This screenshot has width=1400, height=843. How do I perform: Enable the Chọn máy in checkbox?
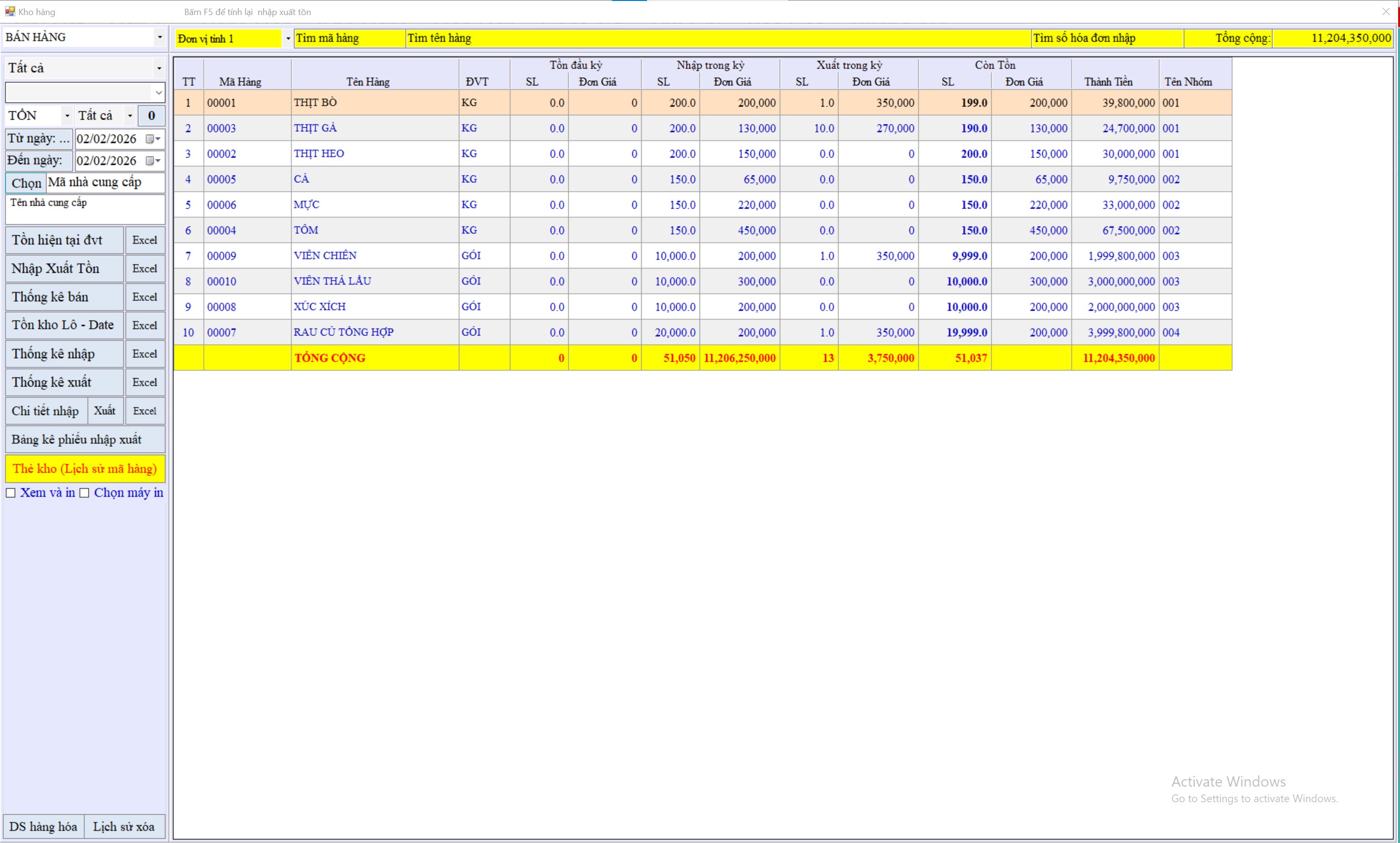(x=85, y=493)
